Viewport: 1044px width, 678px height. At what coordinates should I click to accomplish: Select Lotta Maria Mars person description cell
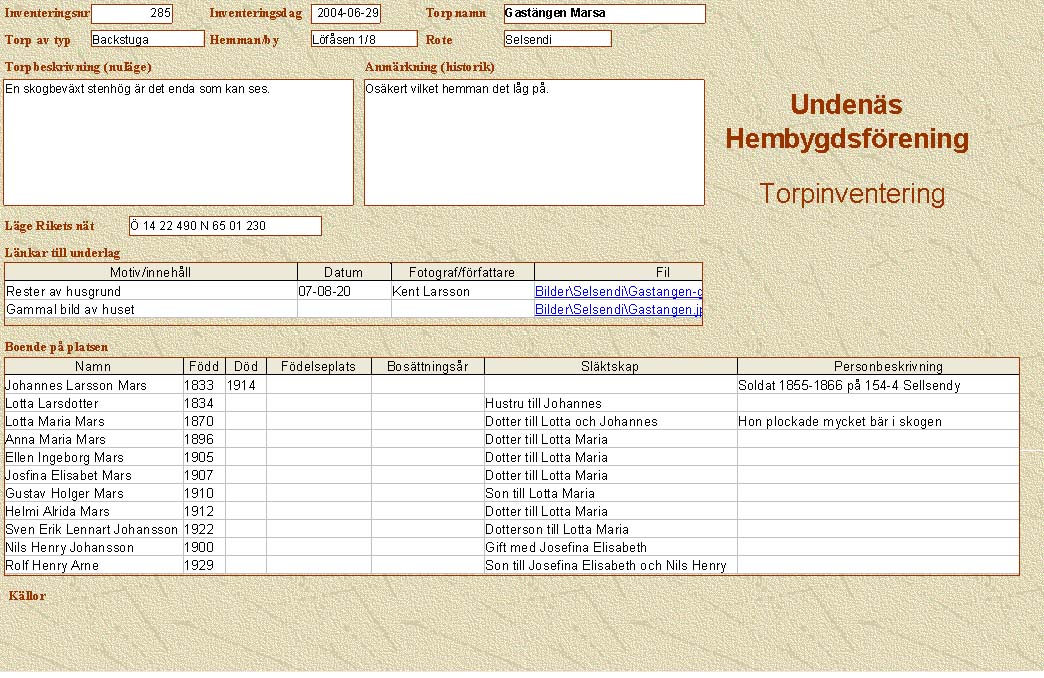(x=878, y=421)
